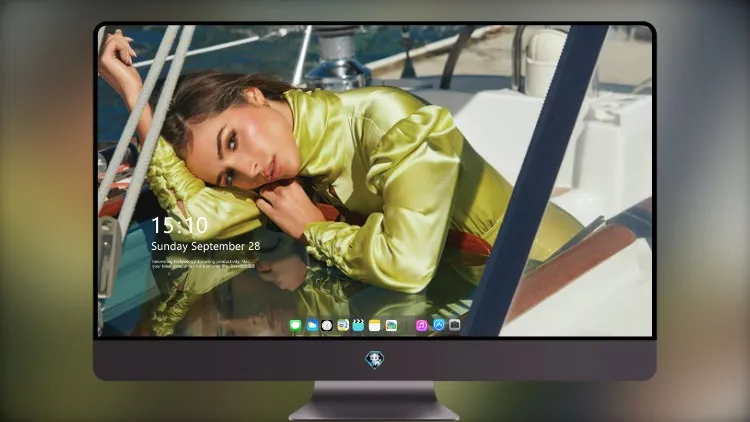Open the blue App Store icon
750x422 pixels.
point(439,325)
